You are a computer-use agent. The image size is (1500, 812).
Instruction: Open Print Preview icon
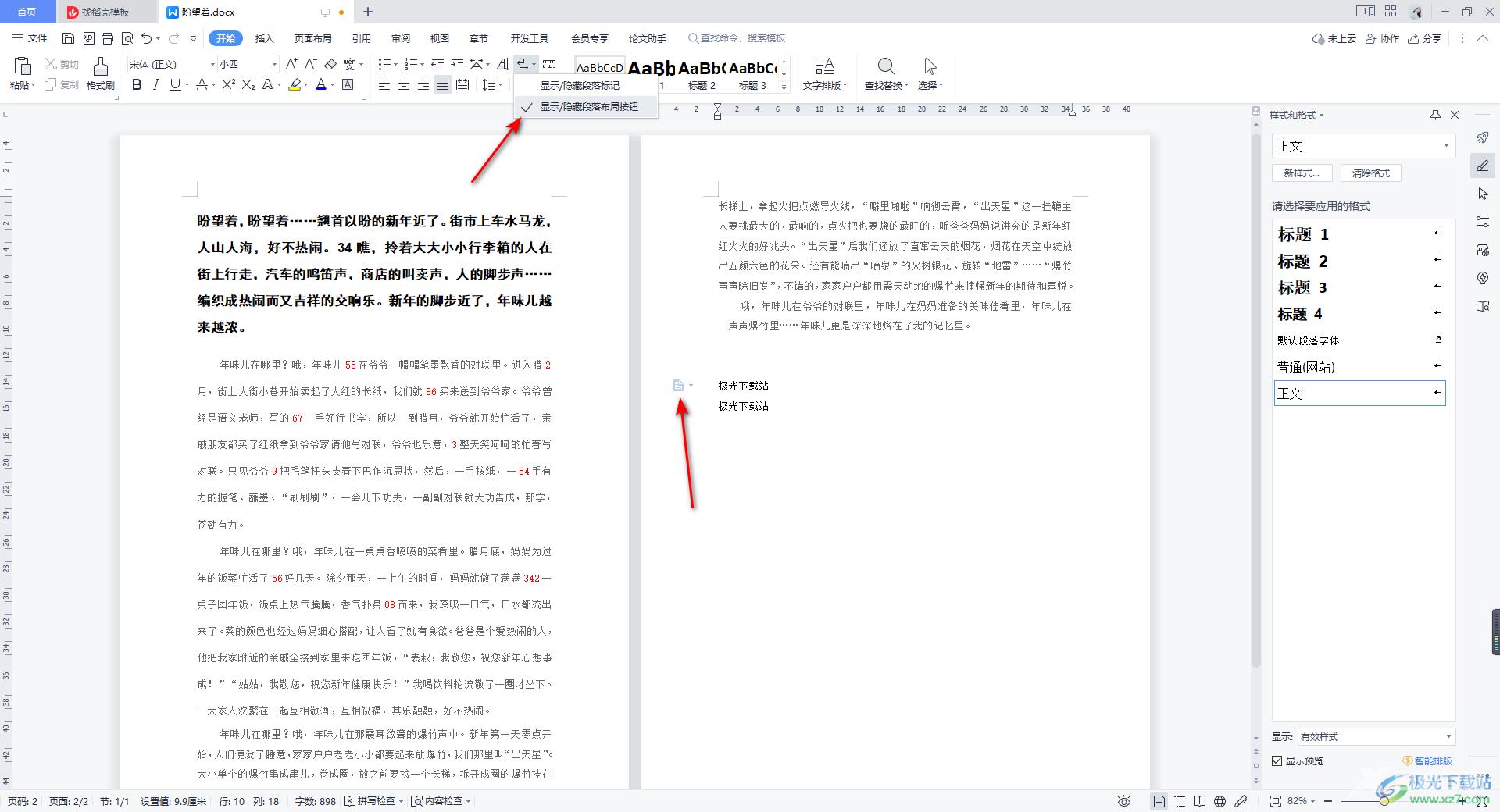[127, 38]
